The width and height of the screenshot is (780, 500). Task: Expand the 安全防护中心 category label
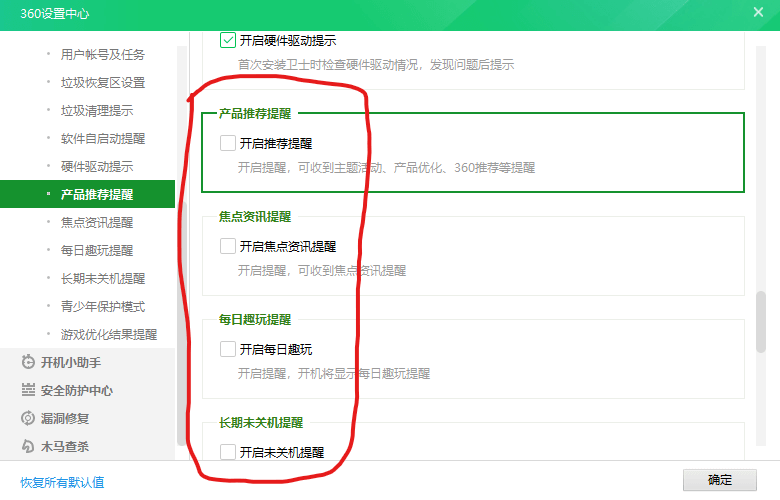click(77, 391)
